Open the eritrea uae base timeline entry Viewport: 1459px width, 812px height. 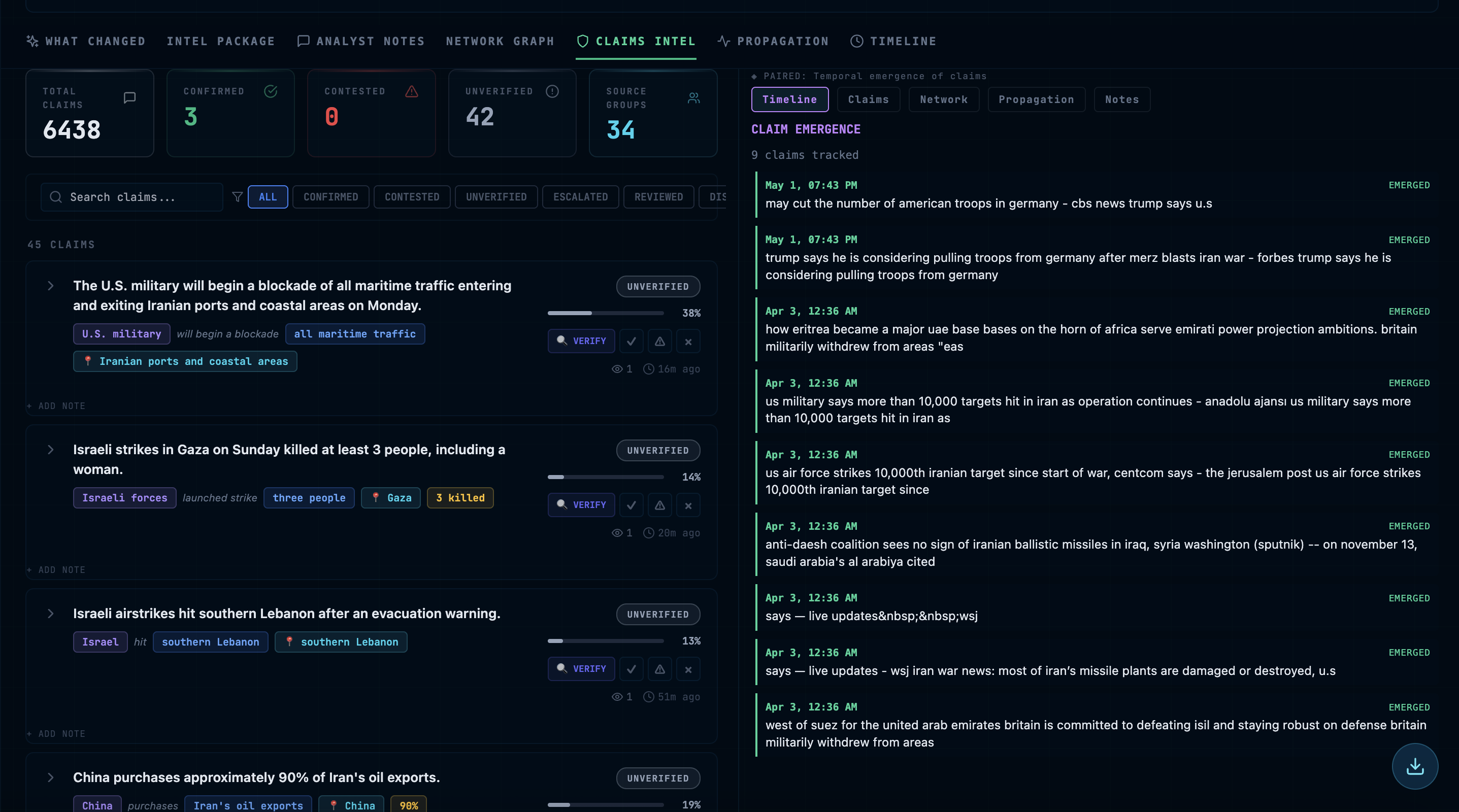[x=1095, y=329]
